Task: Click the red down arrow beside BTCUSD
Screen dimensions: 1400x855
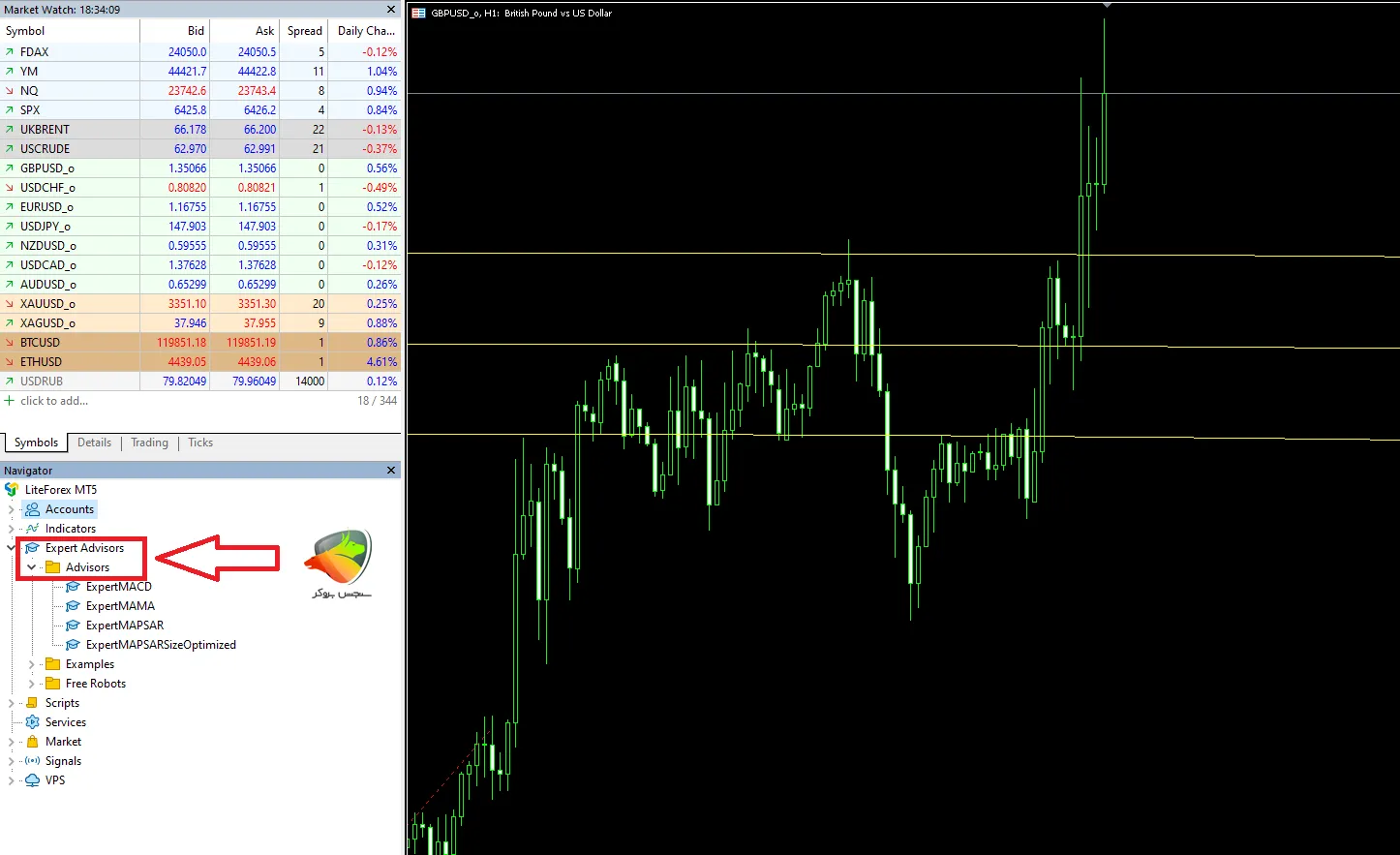Action: pyautogui.click(x=10, y=343)
